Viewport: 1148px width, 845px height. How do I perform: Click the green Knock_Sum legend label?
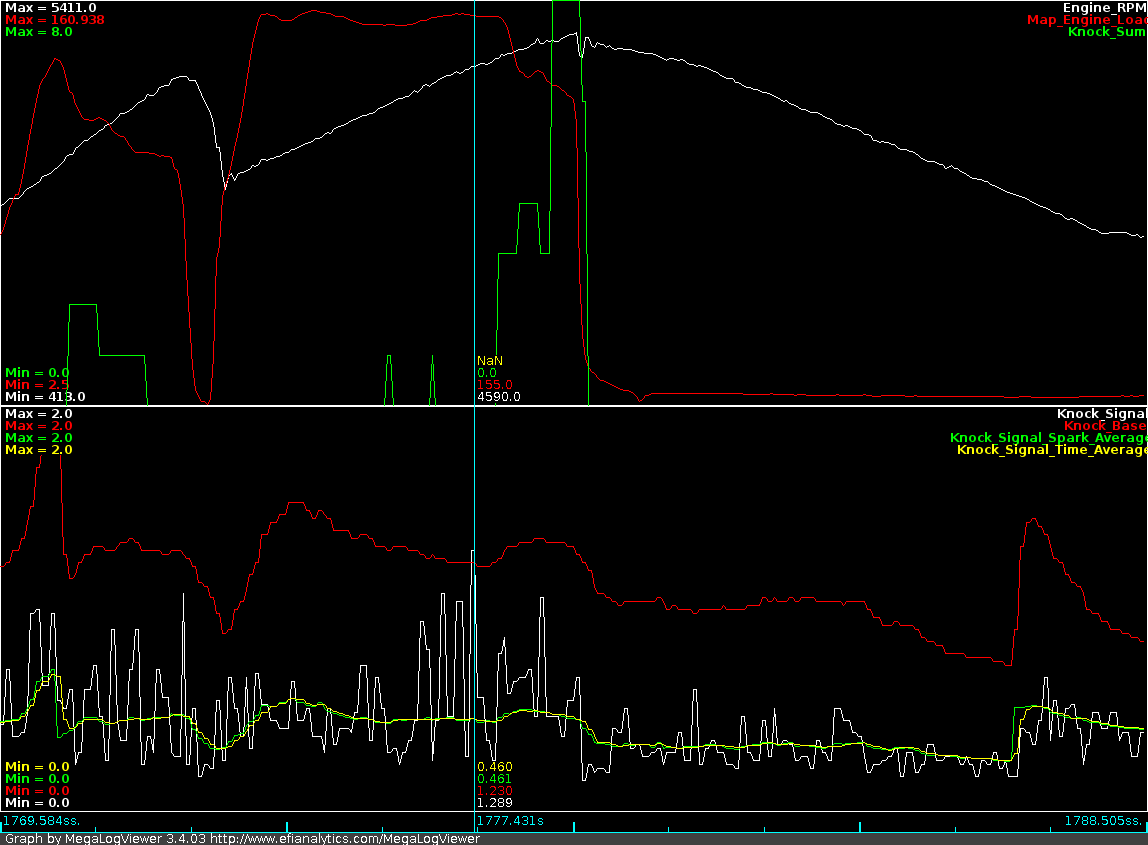click(x=1106, y=32)
